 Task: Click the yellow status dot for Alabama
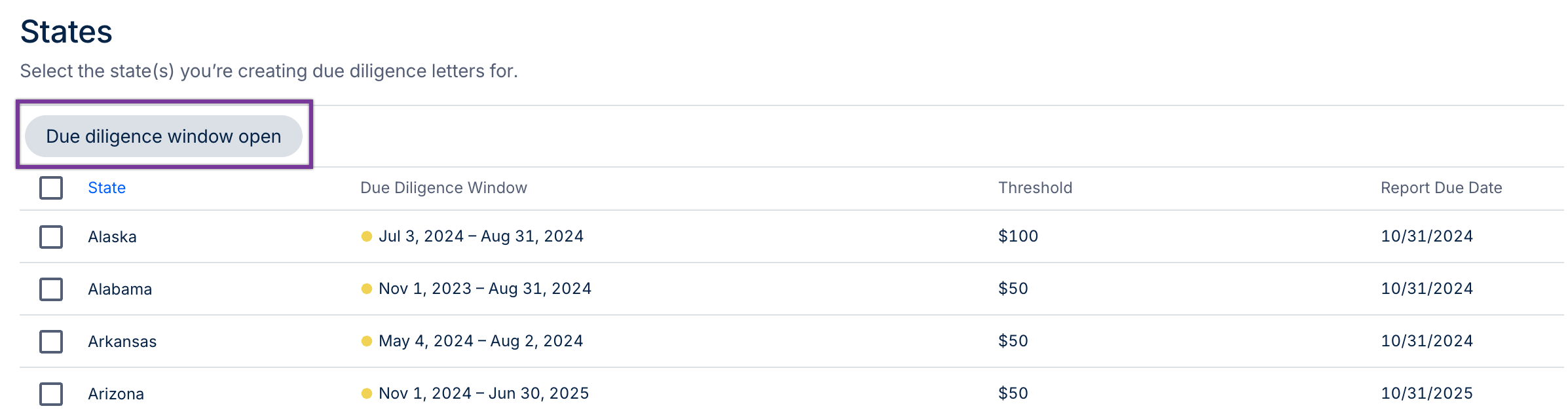[367, 289]
